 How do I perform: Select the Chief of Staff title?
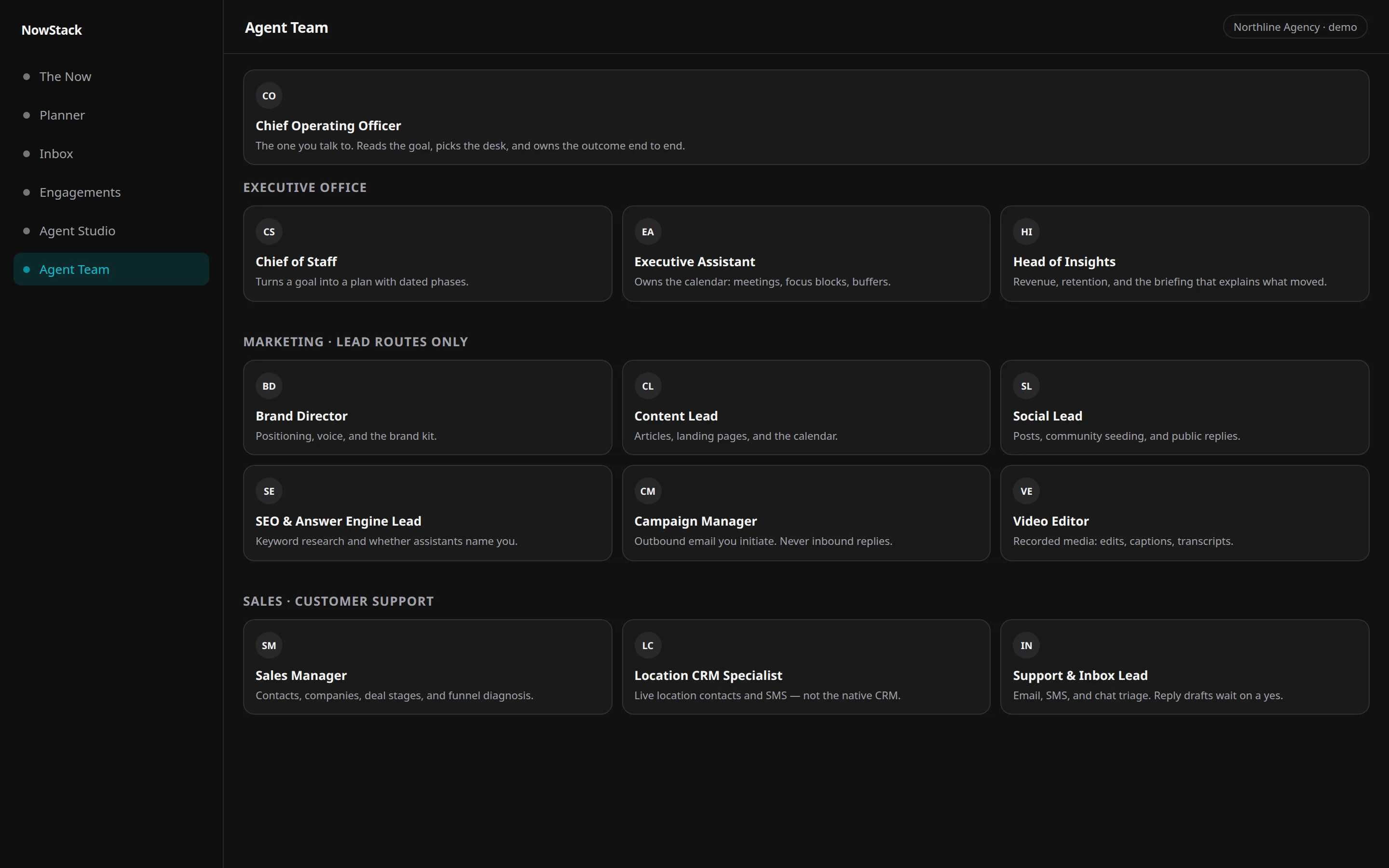(x=296, y=262)
